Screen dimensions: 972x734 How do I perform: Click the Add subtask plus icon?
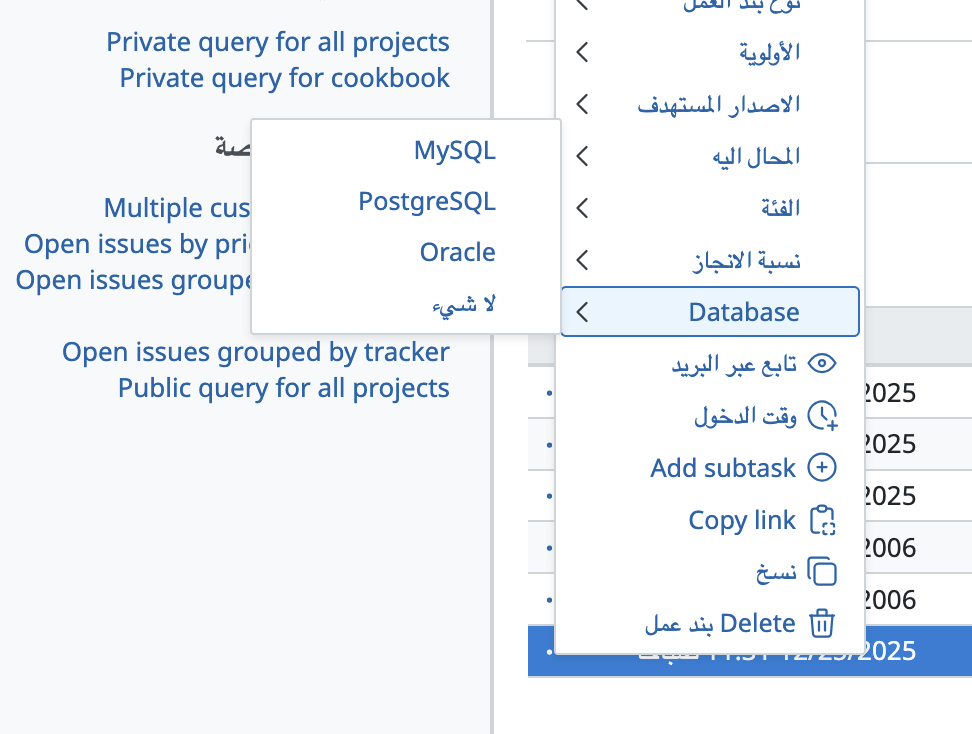pos(821,468)
